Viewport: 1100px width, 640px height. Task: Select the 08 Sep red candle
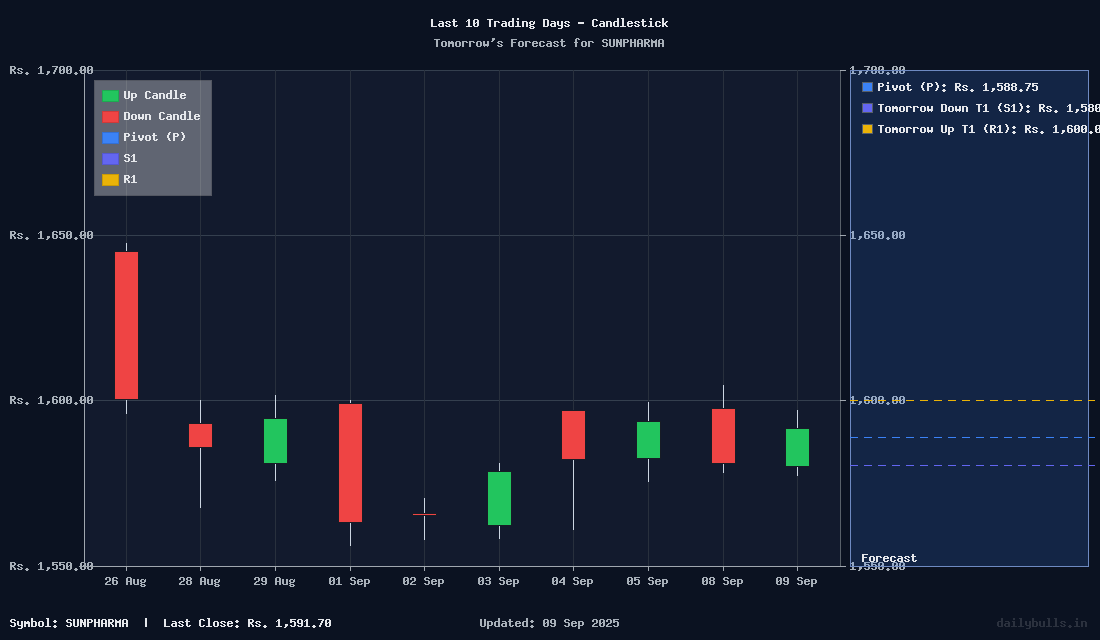click(x=723, y=436)
